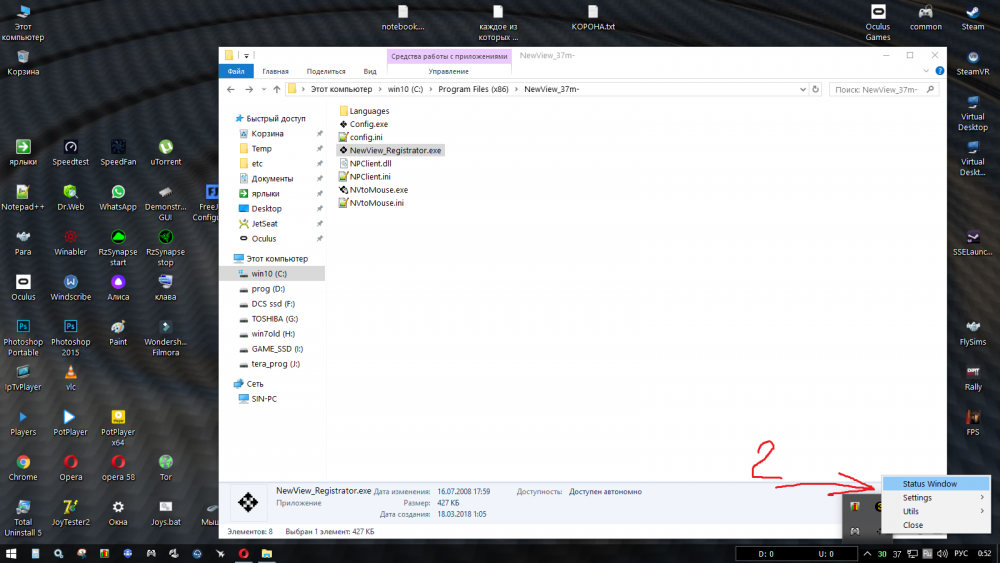Select the Languages folder
This screenshot has width=1000, height=563.
click(364, 111)
